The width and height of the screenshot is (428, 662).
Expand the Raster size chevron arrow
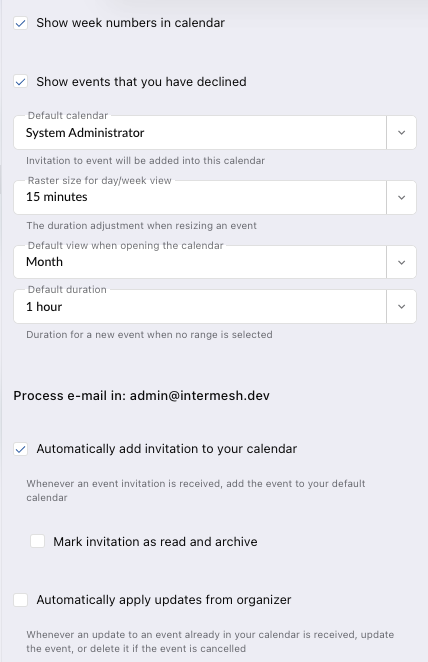coord(401,198)
